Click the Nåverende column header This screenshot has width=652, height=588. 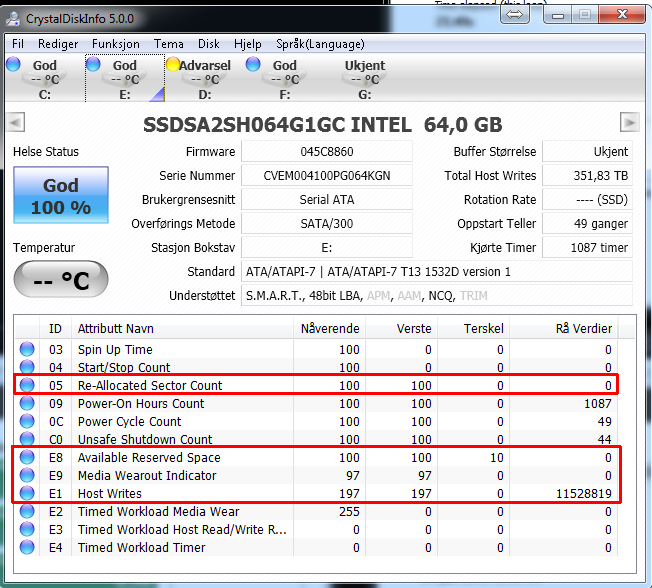click(x=329, y=329)
